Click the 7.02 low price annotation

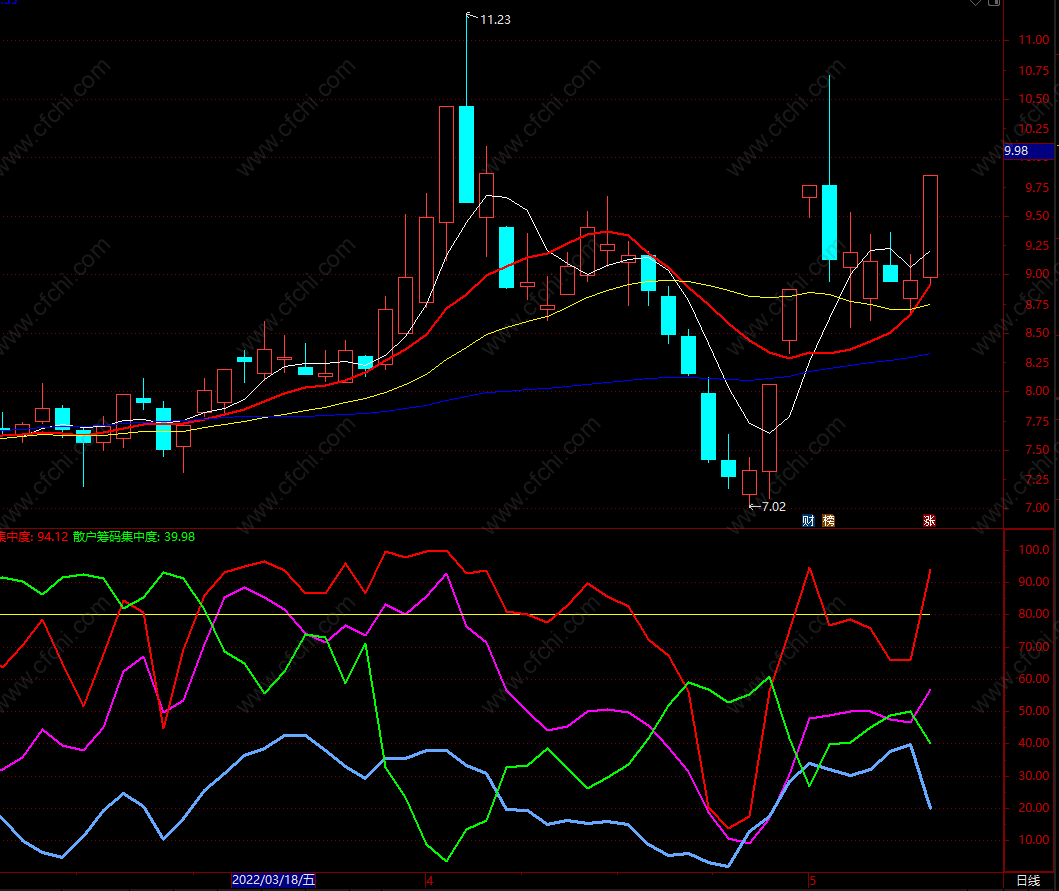point(773,506)
